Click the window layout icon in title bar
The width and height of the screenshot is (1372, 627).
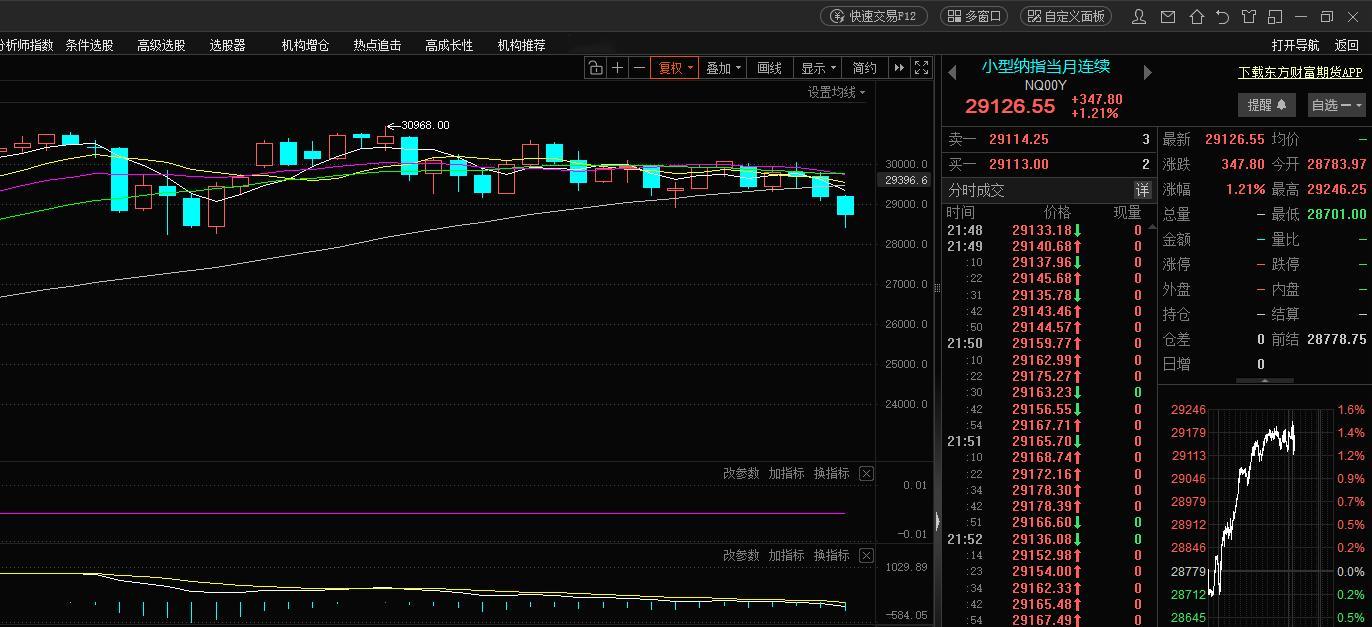coord(1274,16)
